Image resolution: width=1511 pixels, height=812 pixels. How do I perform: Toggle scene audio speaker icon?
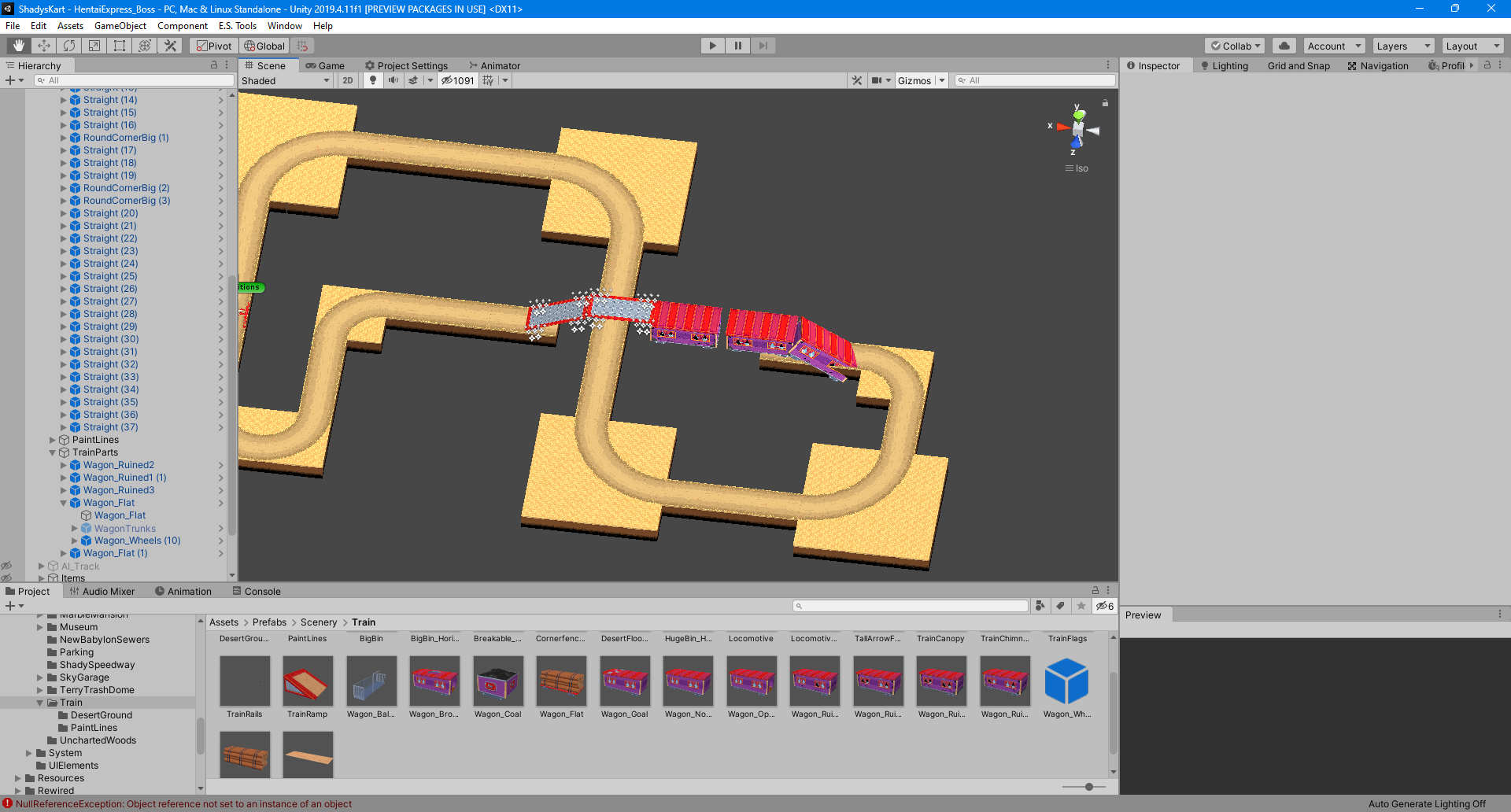(393, 80)
